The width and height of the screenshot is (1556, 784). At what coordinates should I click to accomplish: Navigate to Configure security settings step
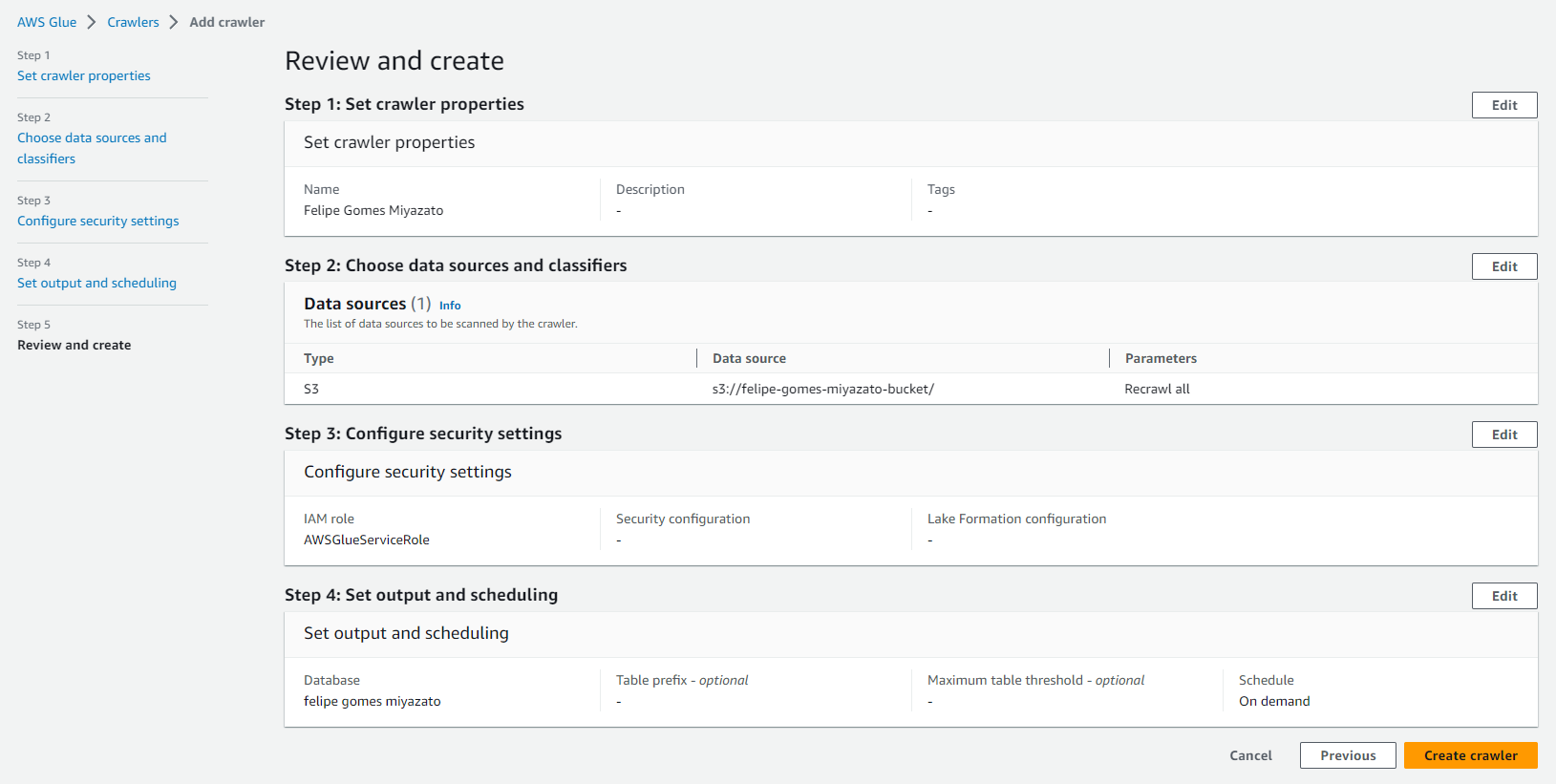pyautogui.click(x=97, y=221)
